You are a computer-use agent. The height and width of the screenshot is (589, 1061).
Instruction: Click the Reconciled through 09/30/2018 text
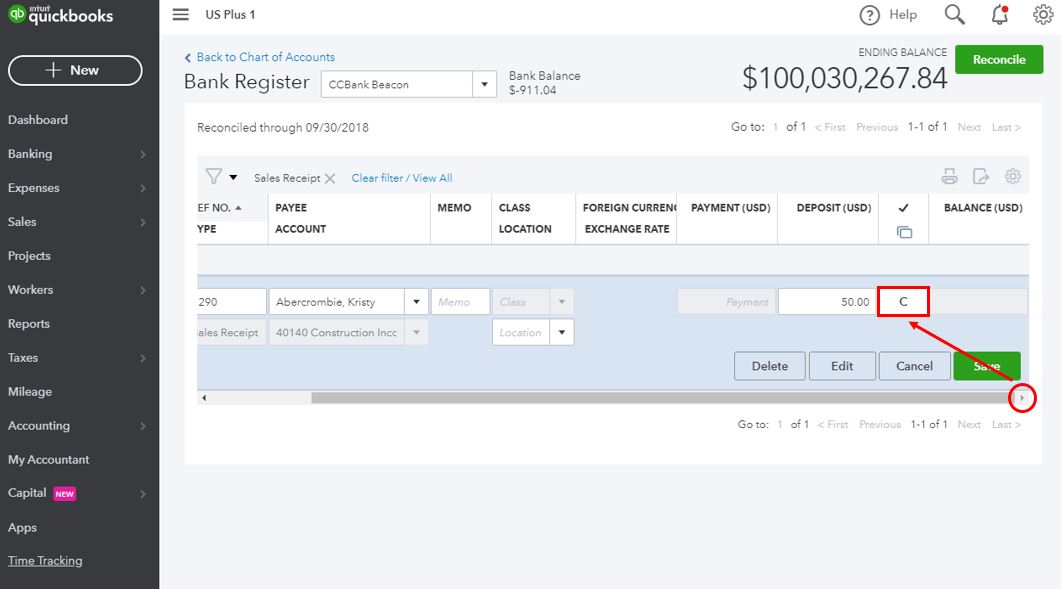point(283,127)
